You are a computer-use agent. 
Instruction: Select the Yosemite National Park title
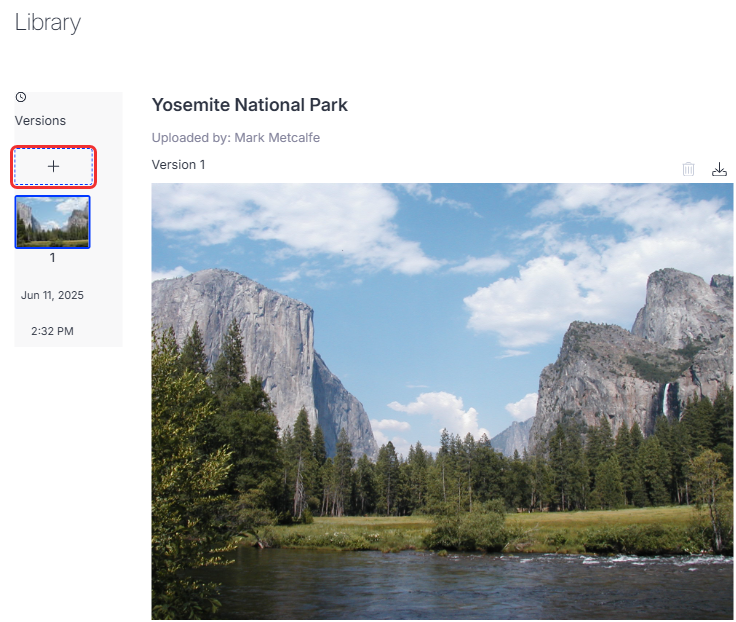tap(250, 105)
